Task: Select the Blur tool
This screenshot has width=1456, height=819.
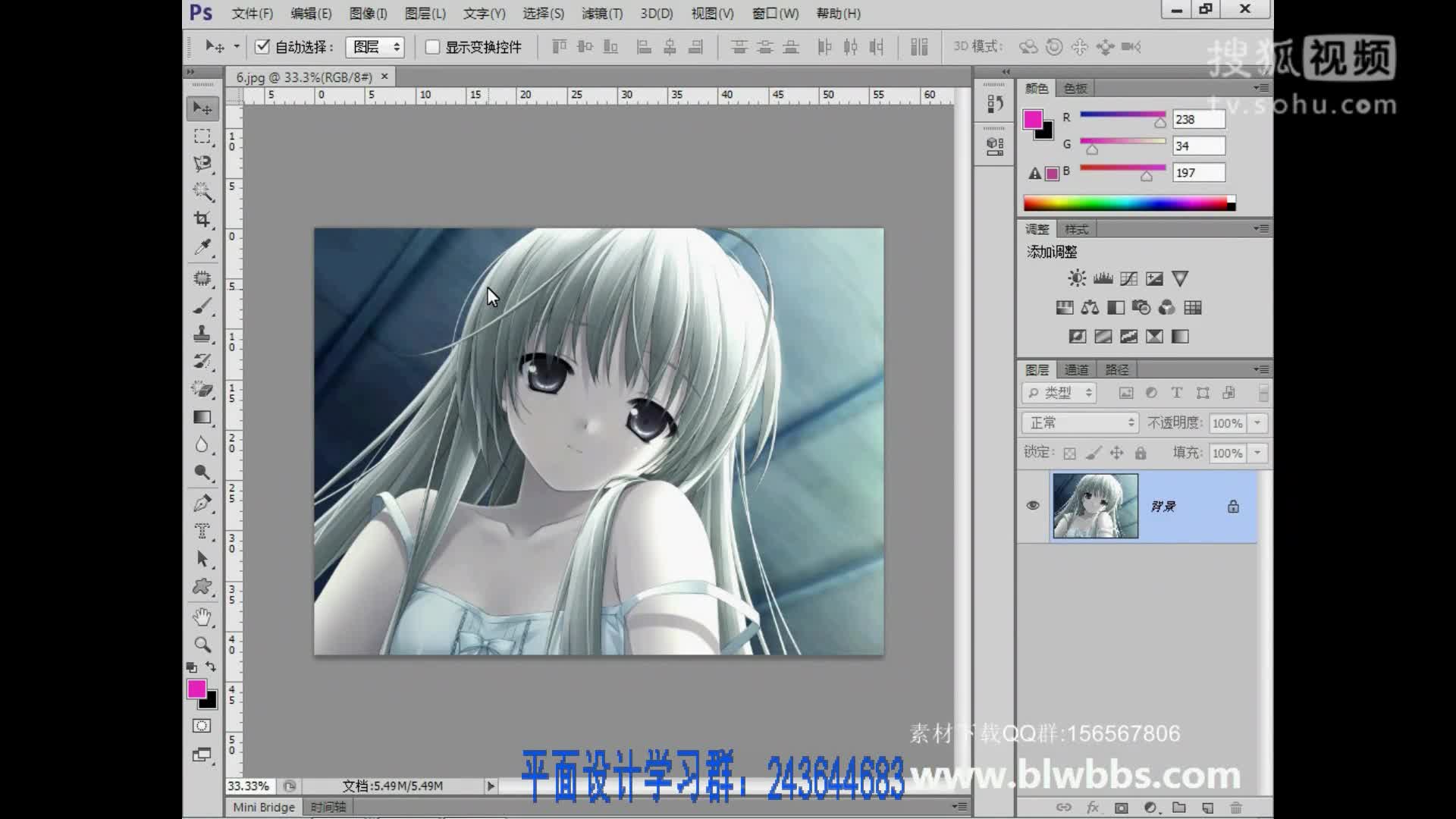Action: [x=202, y=445]
